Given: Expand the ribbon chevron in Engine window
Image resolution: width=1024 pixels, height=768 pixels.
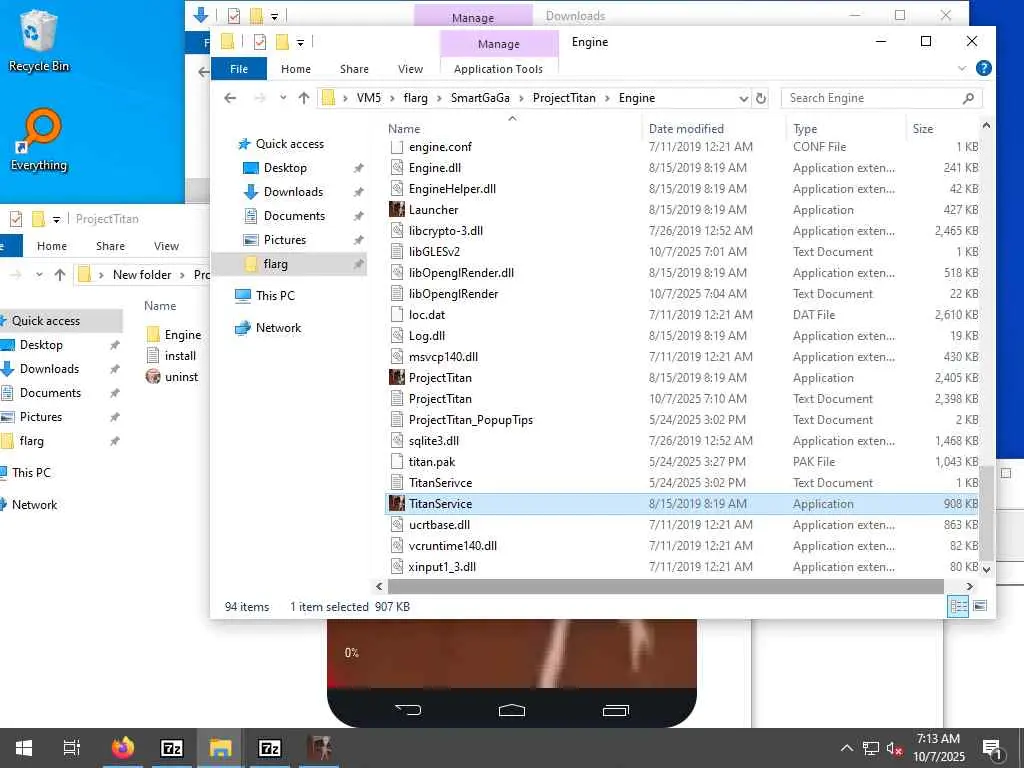Looking at the screenshot, I should click(962, 68).
